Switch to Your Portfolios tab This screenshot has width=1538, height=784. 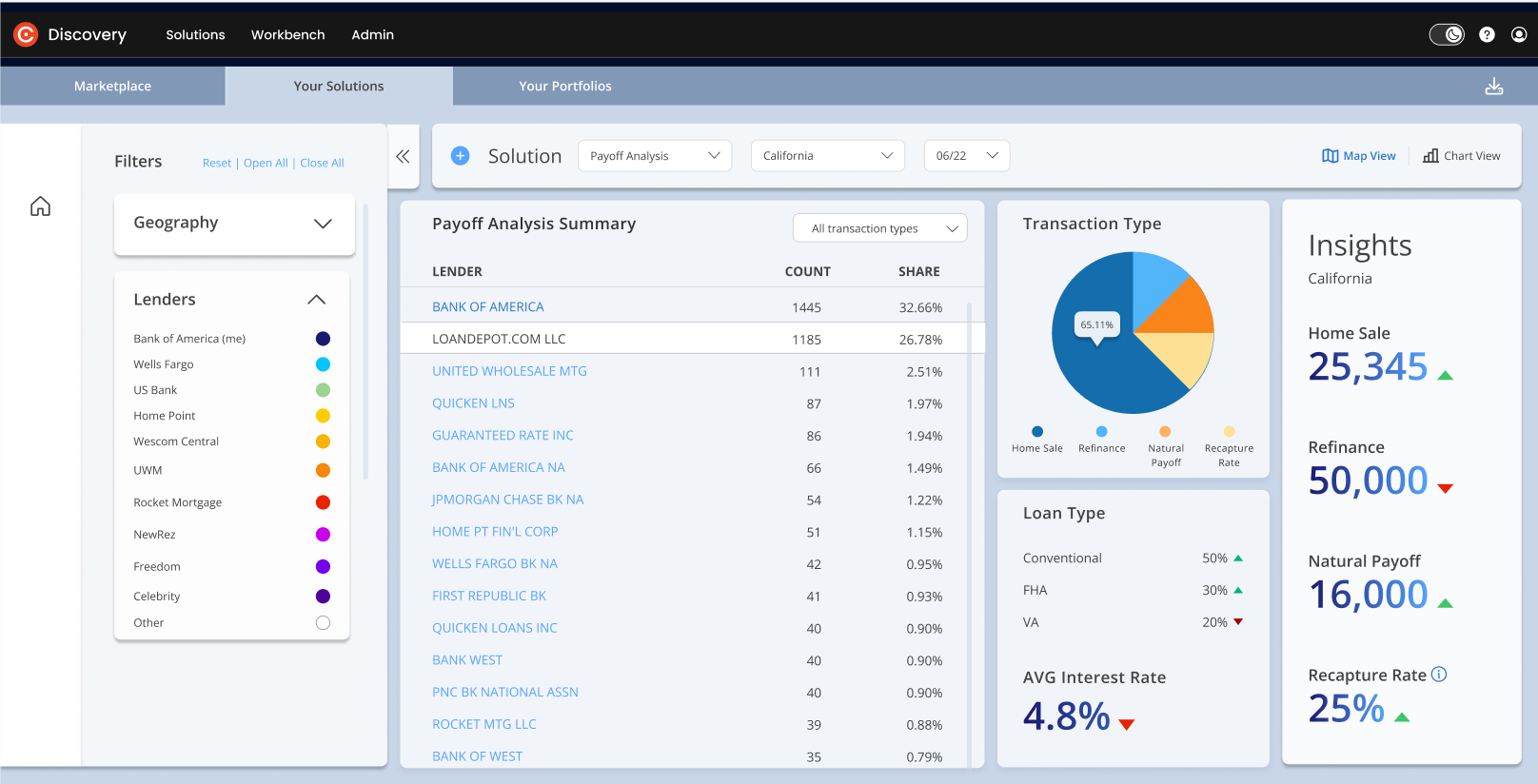tap(565, 86)
